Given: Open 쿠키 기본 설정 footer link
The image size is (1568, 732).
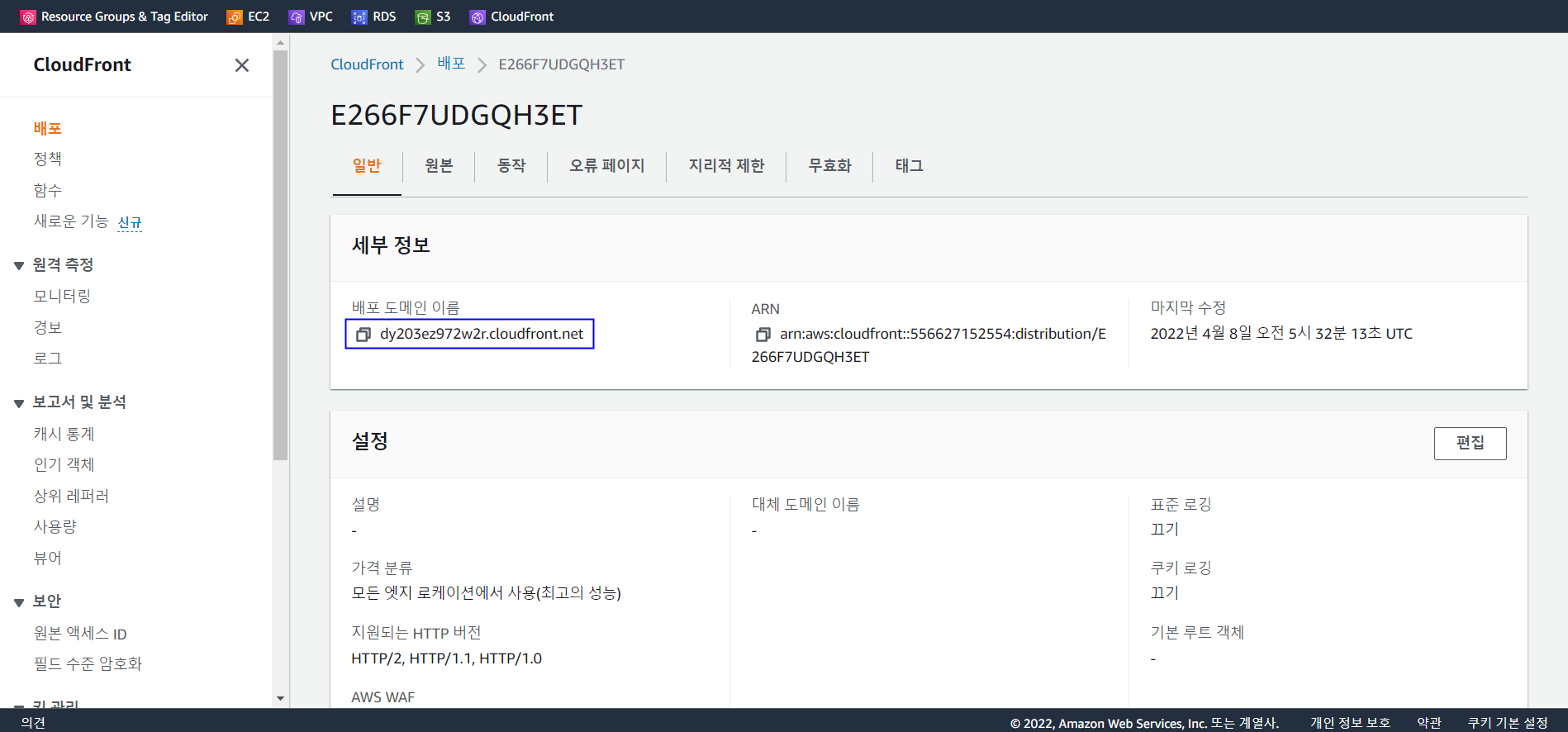Looking at the screenshot, I should [x=1508, y=723].
